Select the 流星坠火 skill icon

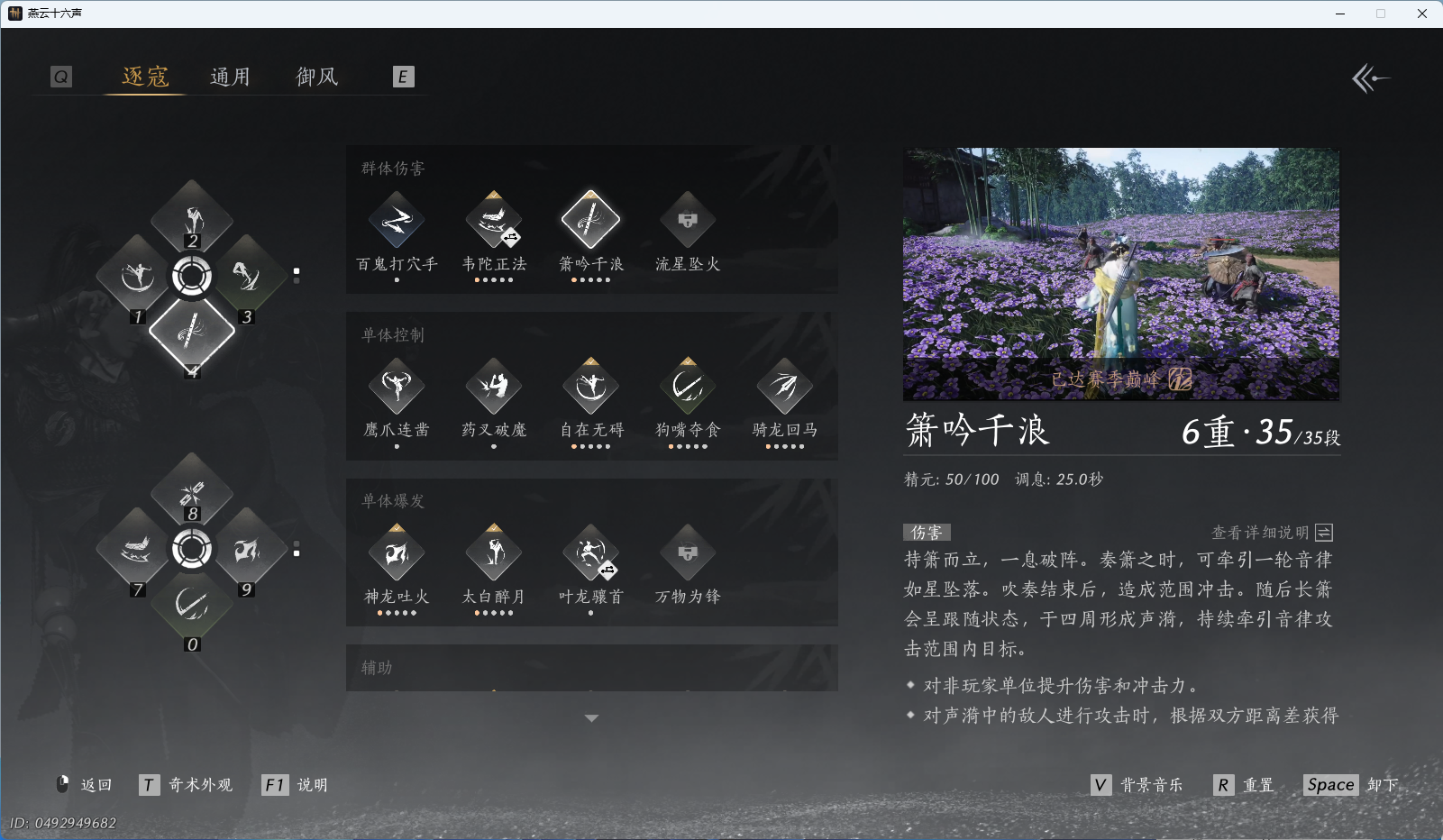pos(687,220)
